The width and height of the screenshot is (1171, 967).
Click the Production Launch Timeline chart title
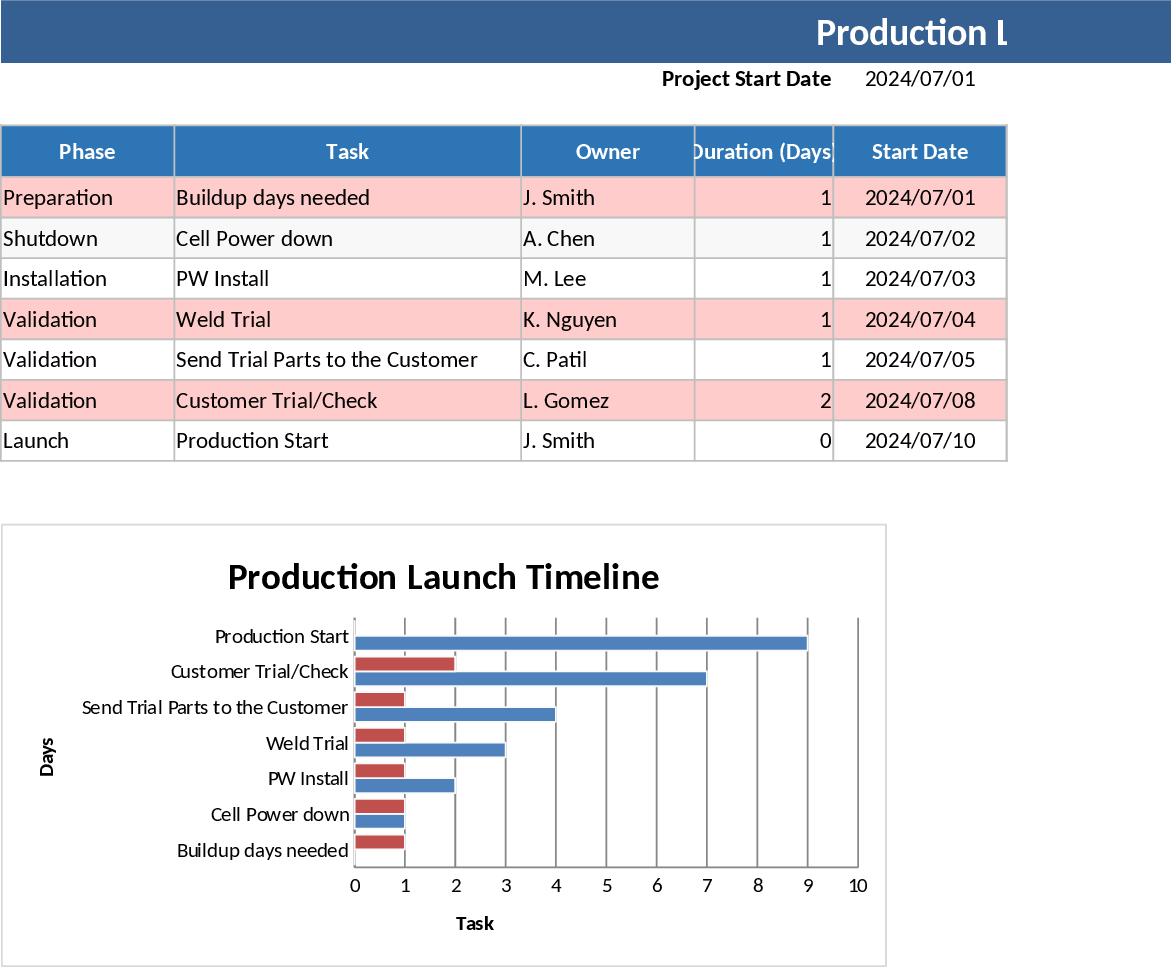[443, 578]
